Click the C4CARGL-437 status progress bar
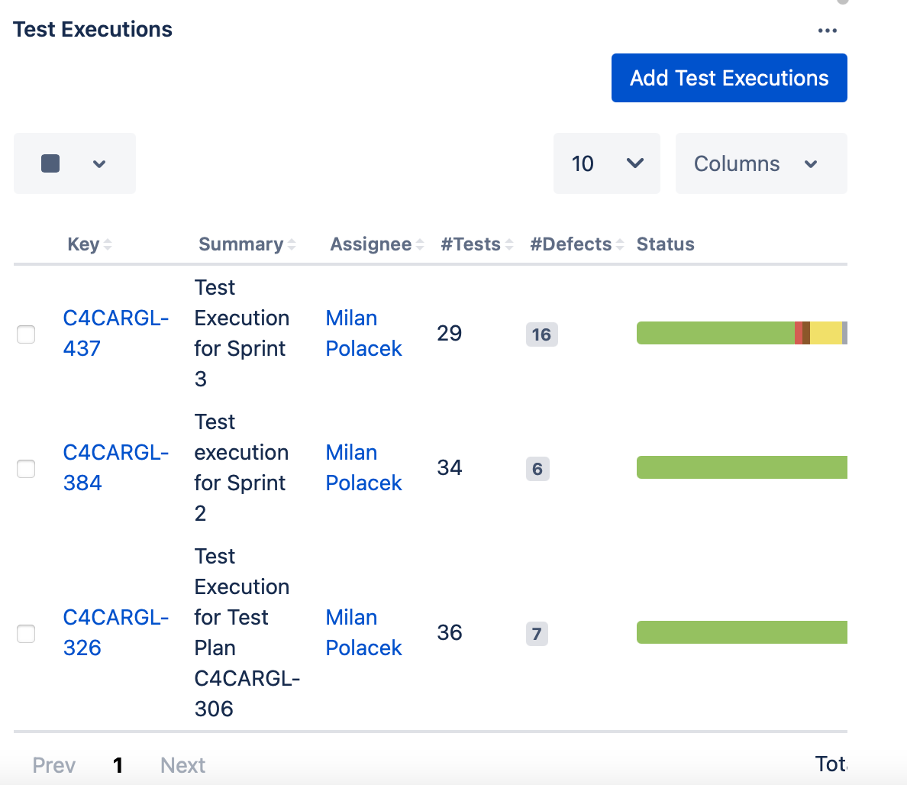The height and width of the screenshot is (786, 908). point(741,333)
